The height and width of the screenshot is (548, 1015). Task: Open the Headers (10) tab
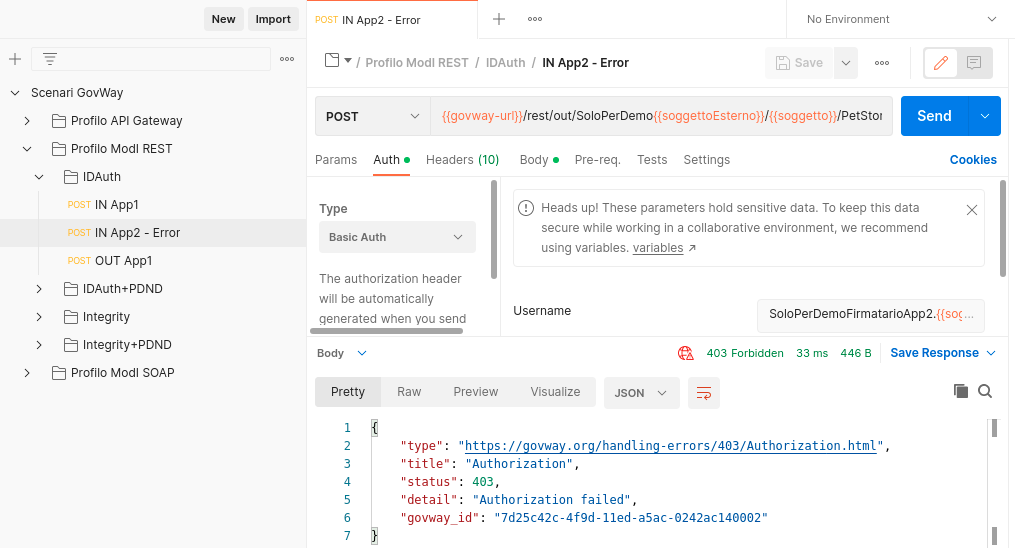462,160
